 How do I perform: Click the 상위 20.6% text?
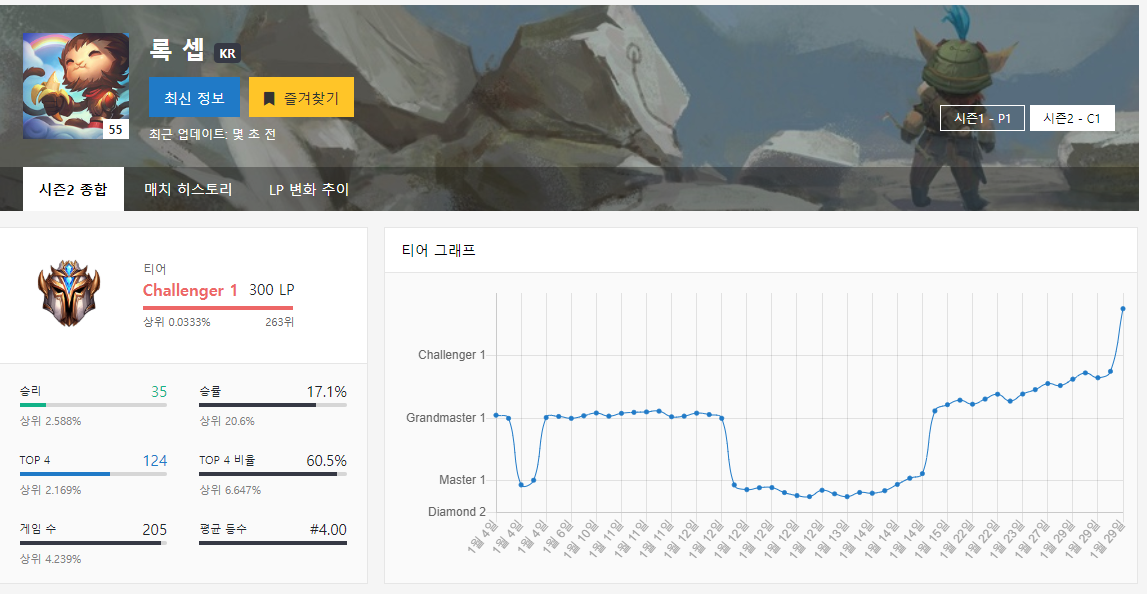[x=227, y=421]
